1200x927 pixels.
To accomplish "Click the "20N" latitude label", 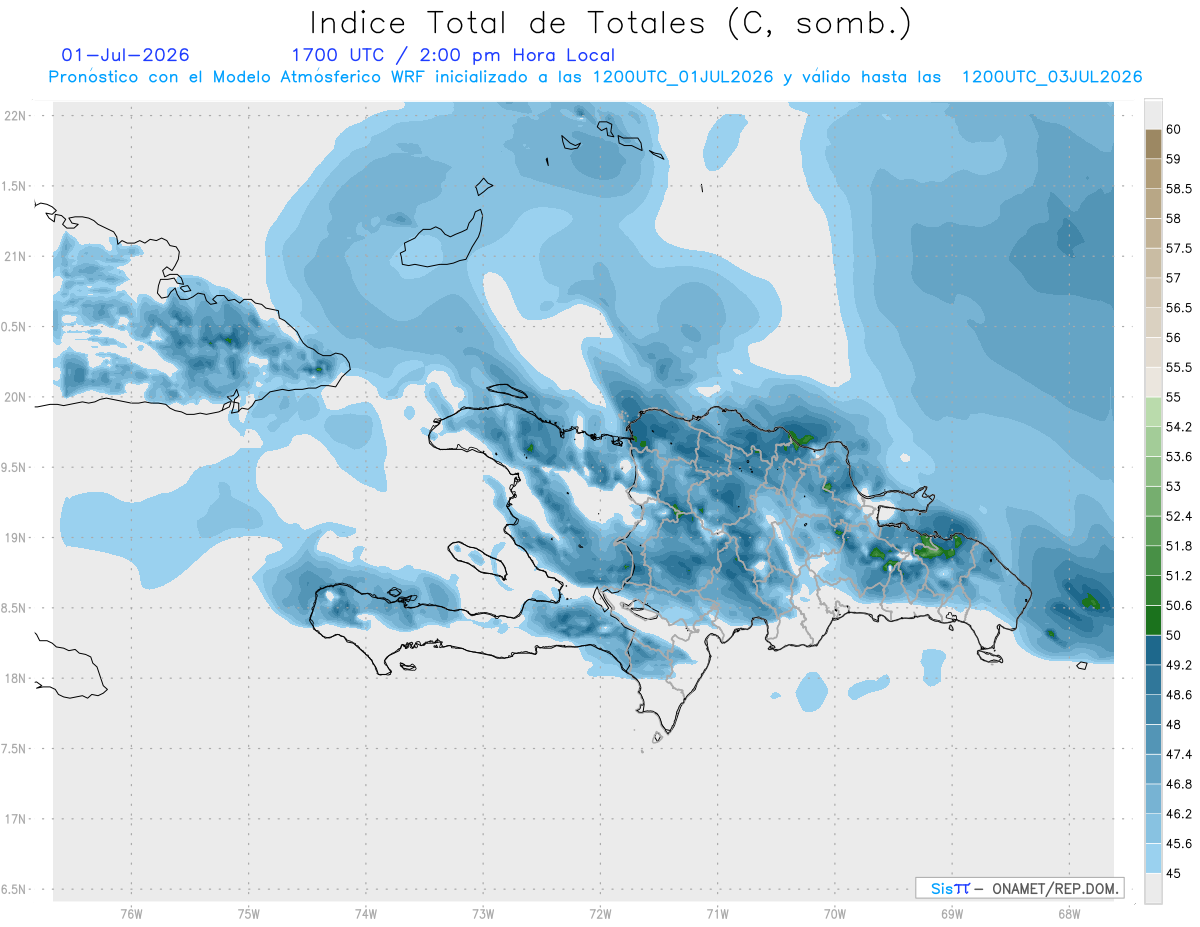I will coord(16,397).
